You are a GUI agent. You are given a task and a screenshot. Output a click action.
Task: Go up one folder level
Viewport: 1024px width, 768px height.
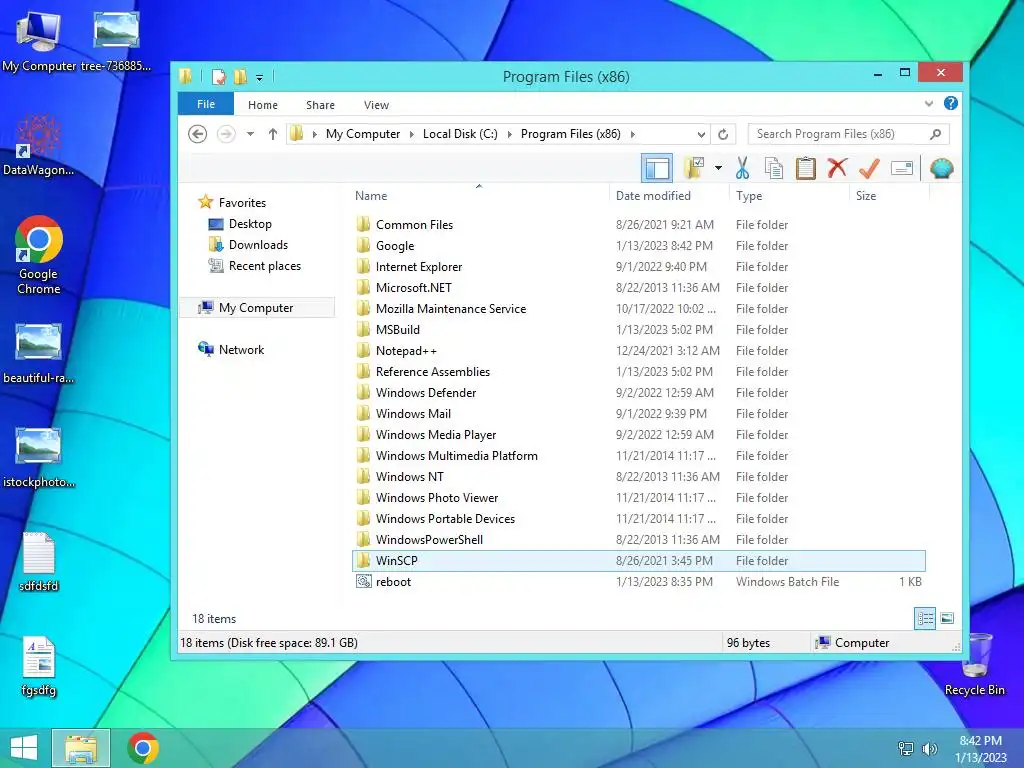tap(273, 134)
